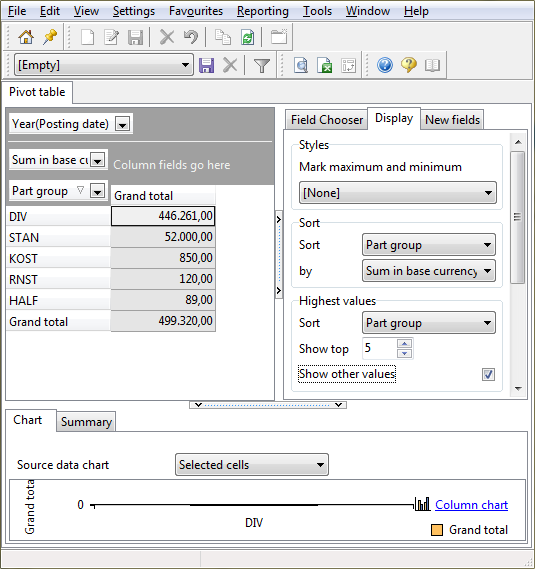Viewport: 535px width, 569px height.
Task: Save the pivot layout with the blue floppy icon
Action: coord(207,66)
